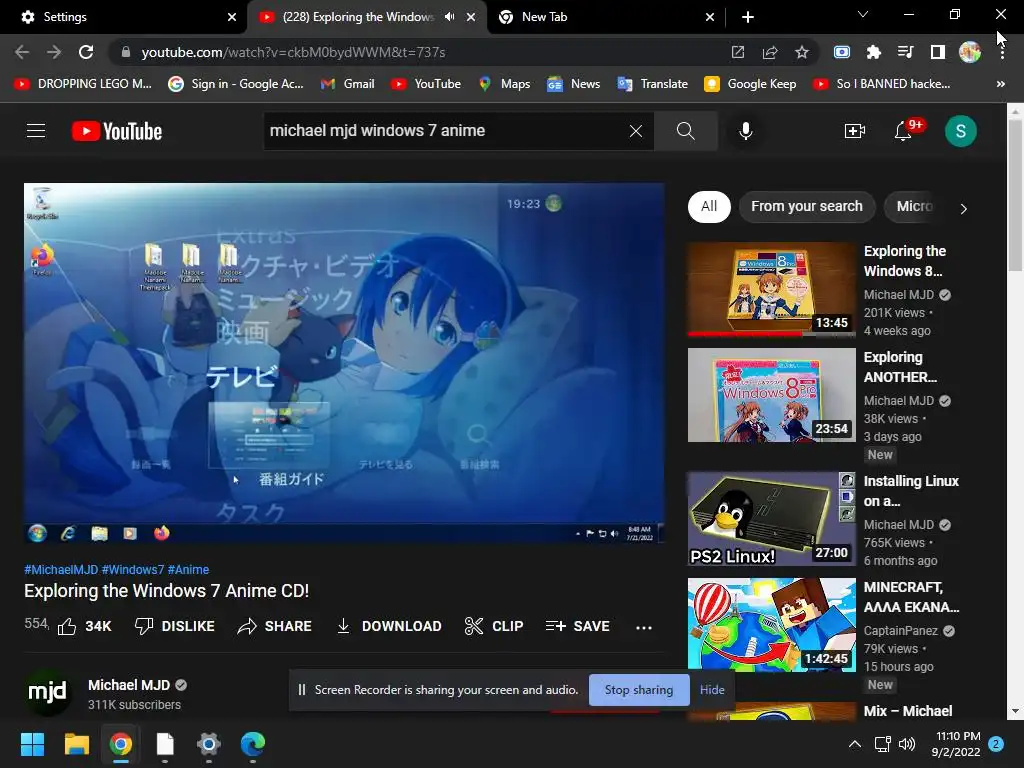Hide the screen sharing bar
Image resolution: width=1024 pixels, height=768 pixels.
(x=712, y=690)
